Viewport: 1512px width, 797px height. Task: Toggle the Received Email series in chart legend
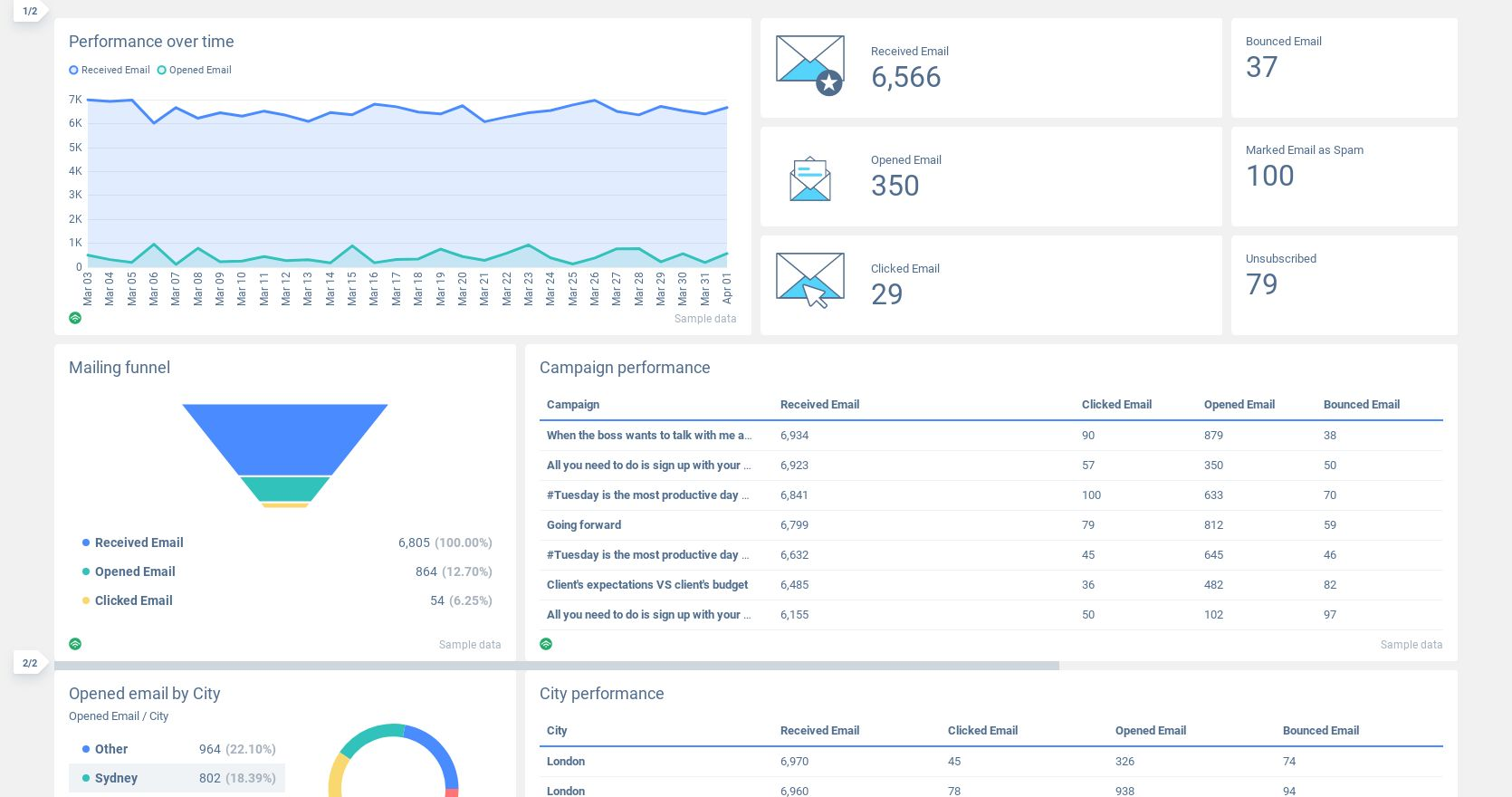point(110,70)
